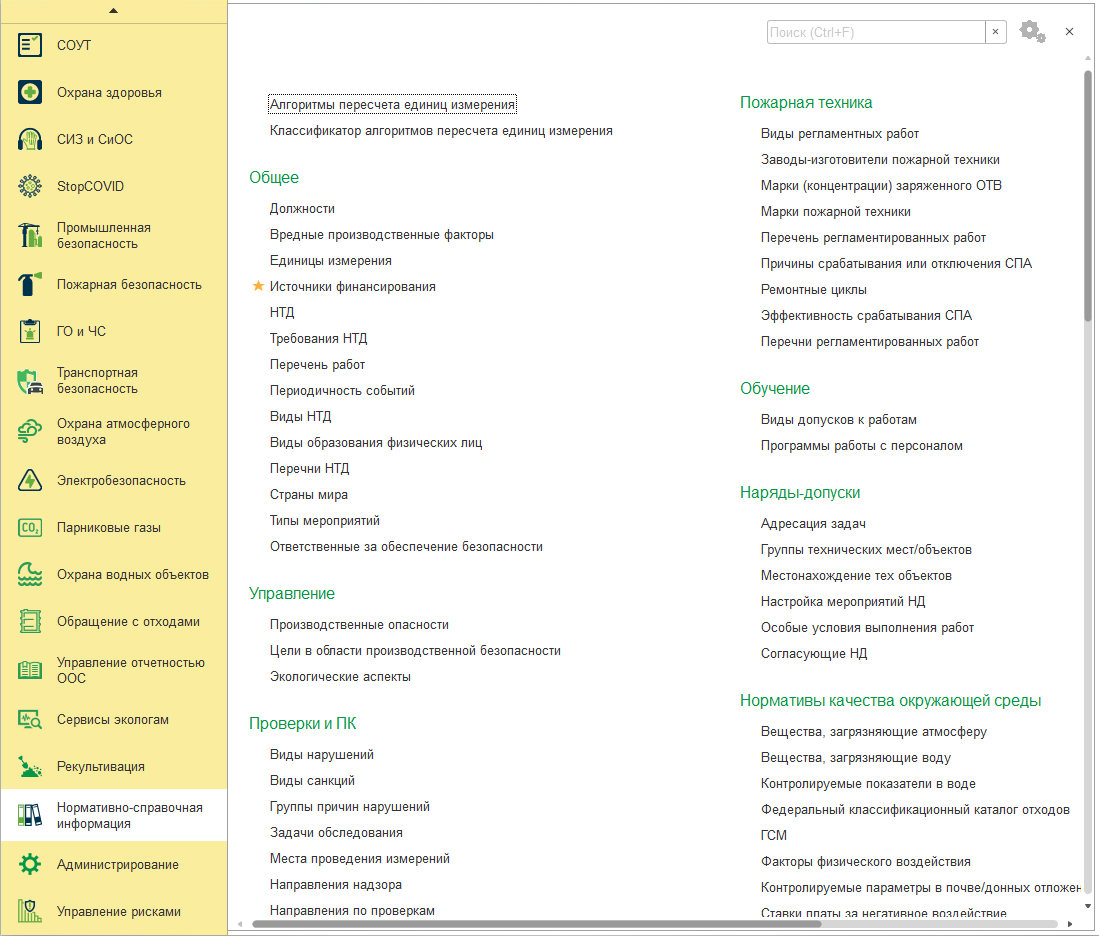
Task: Click the Промышленная безопасность factory icon
Action: click(x=29, y=236)
